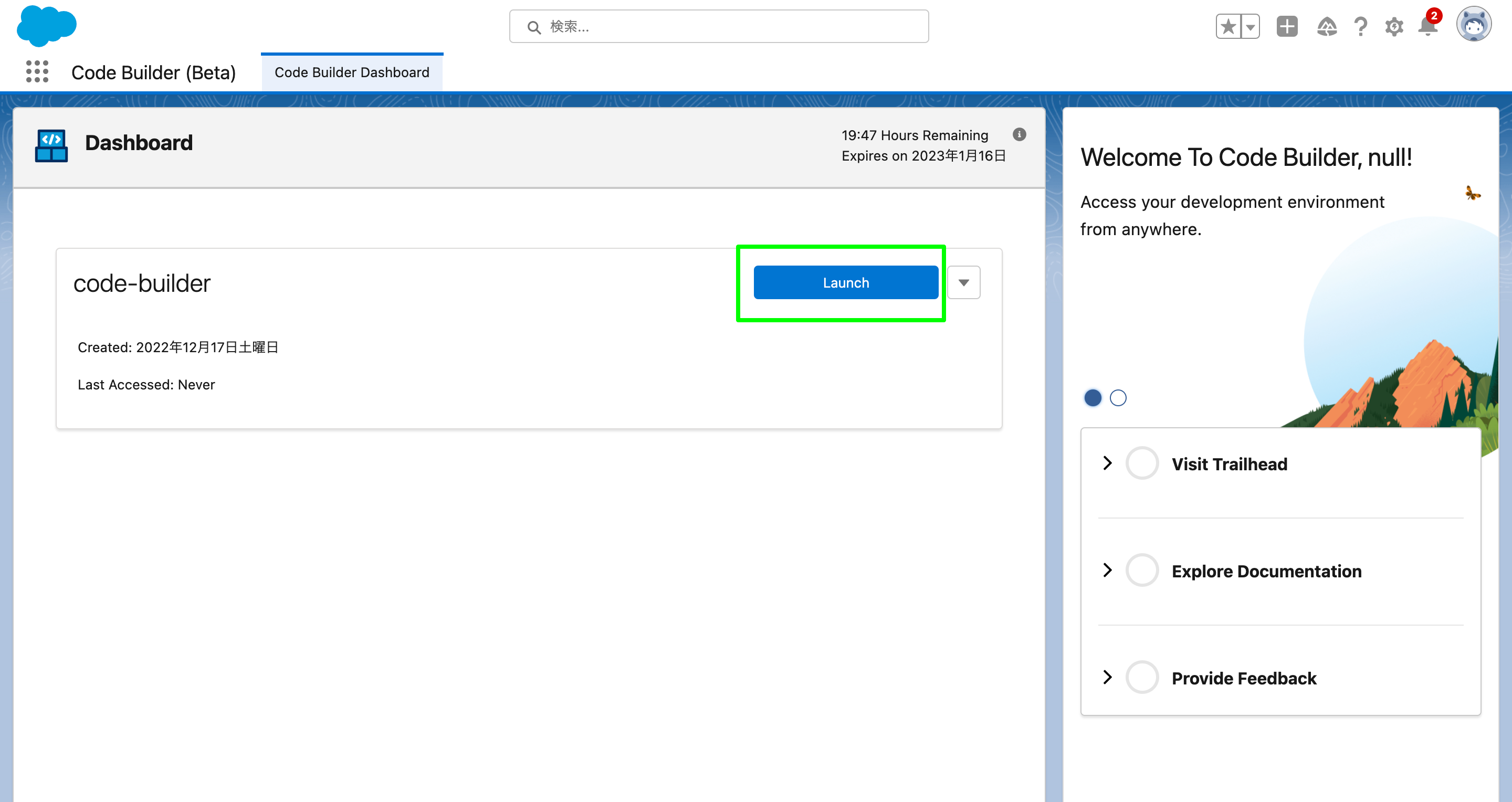
Task: Mark the Visit Trailhead step complete
Action: tap(1142, 463)
